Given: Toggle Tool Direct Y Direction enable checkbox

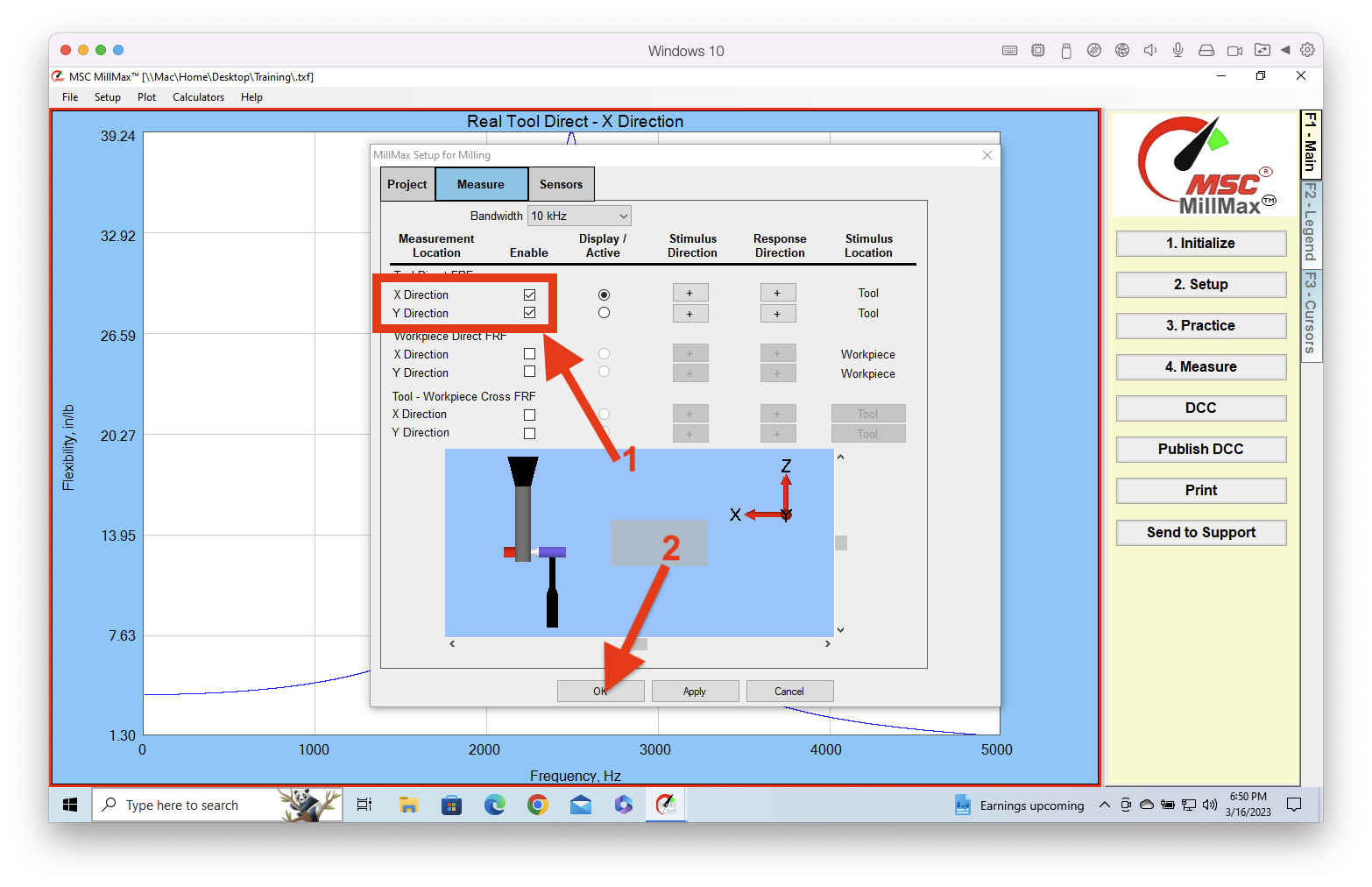Looking at the screenshot, I should tap(529, 313).
